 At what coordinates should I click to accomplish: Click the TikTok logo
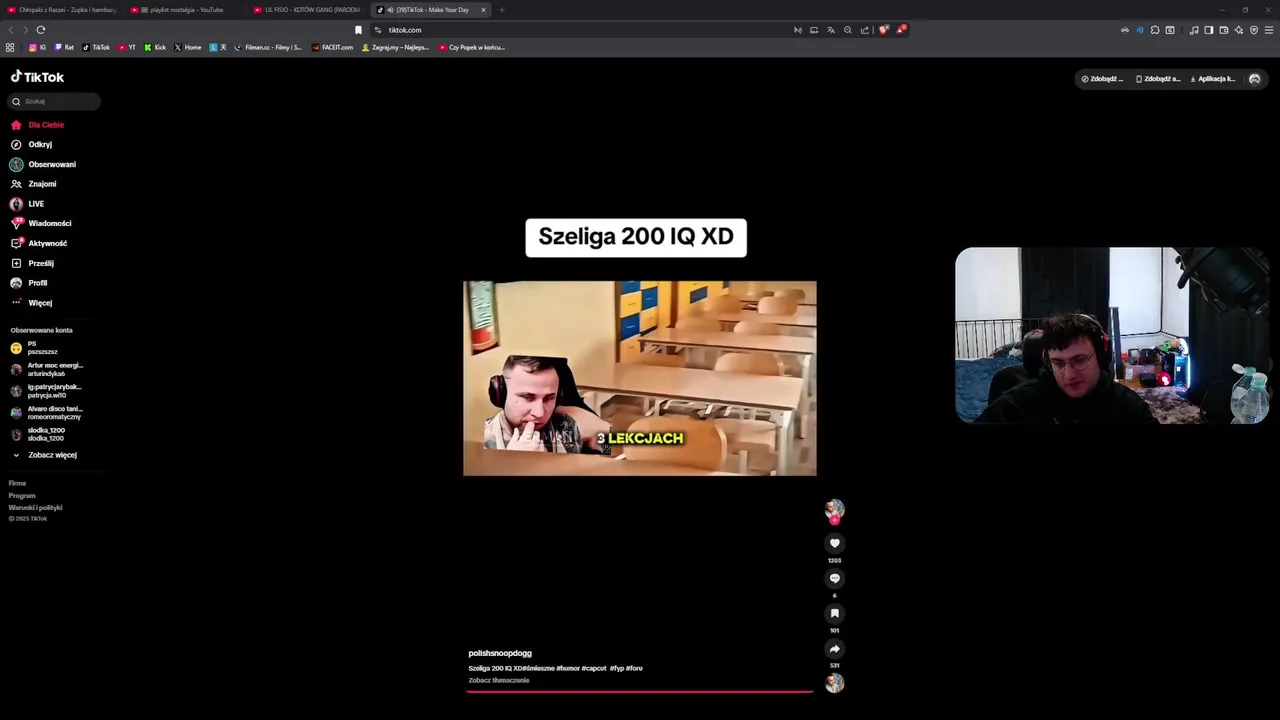pyautogui.click(x=37, y=77)
